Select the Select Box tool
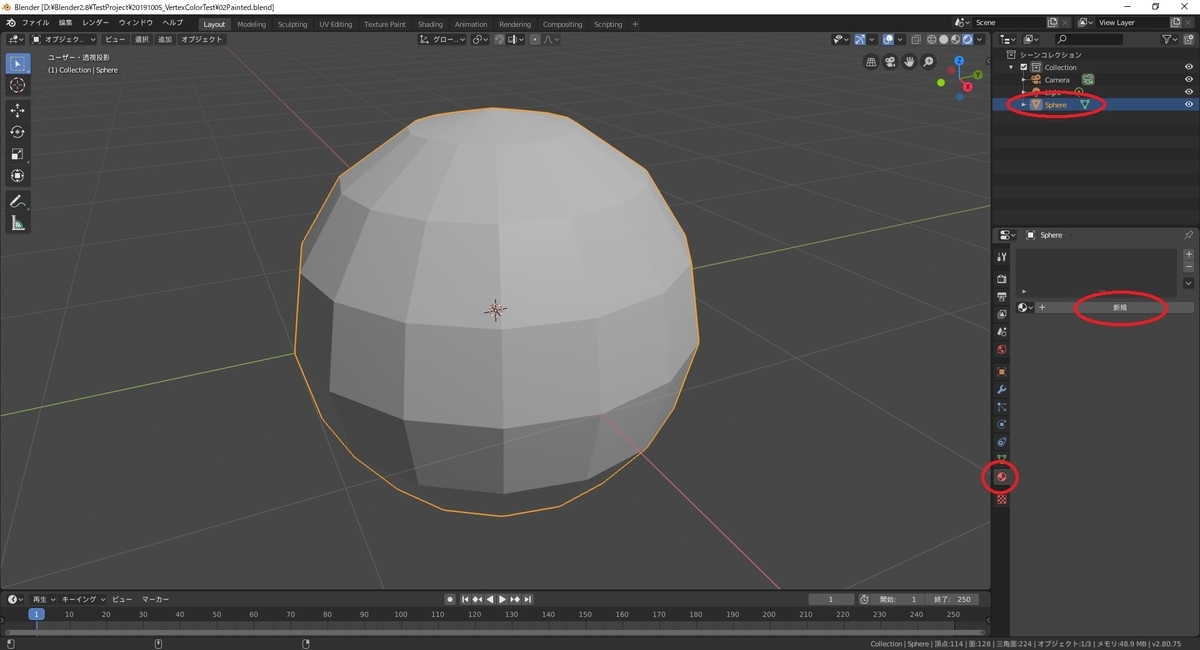 click(17, 63)
